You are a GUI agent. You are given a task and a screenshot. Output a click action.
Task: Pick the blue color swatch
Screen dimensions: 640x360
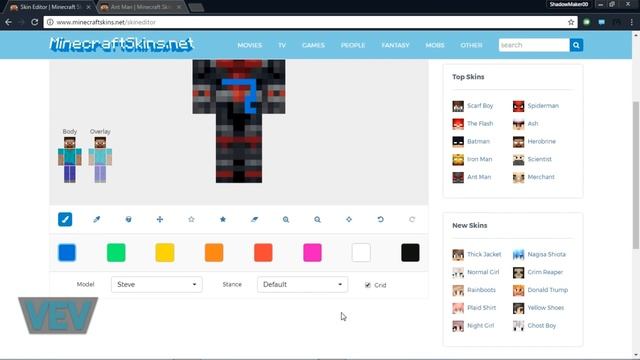(67, 253)
